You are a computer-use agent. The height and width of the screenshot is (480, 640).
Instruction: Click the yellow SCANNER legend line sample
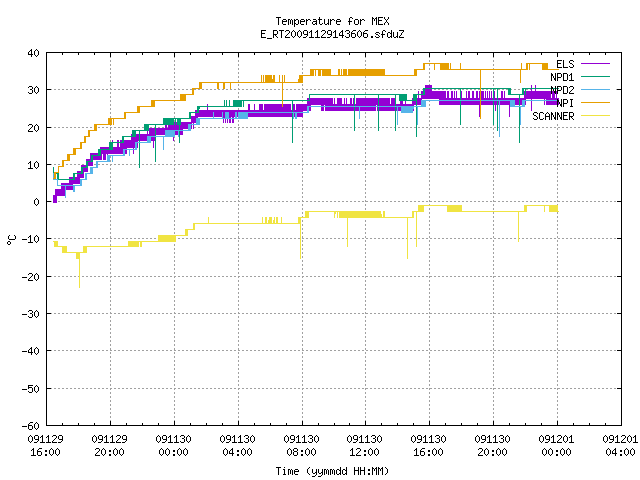(x=595, y=116)
